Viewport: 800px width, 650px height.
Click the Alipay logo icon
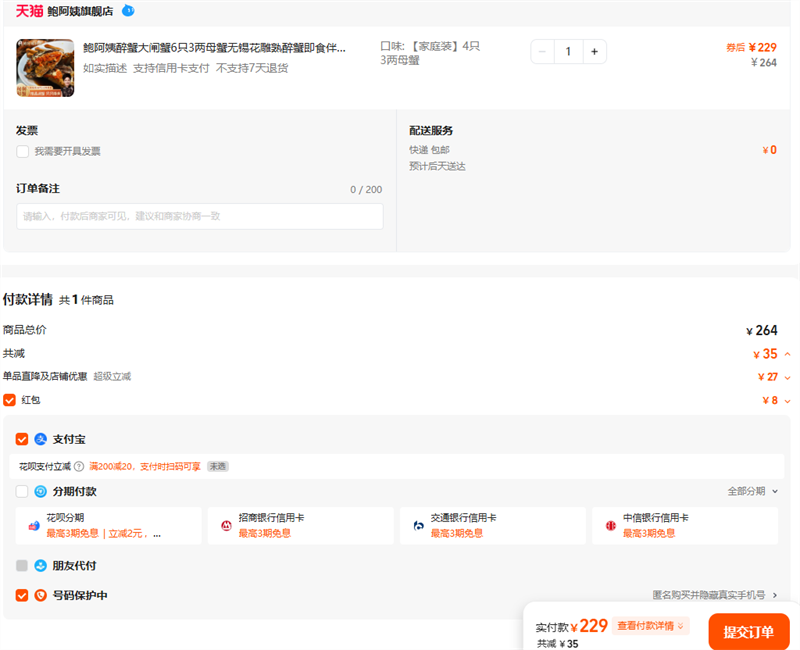click(41, 439)
